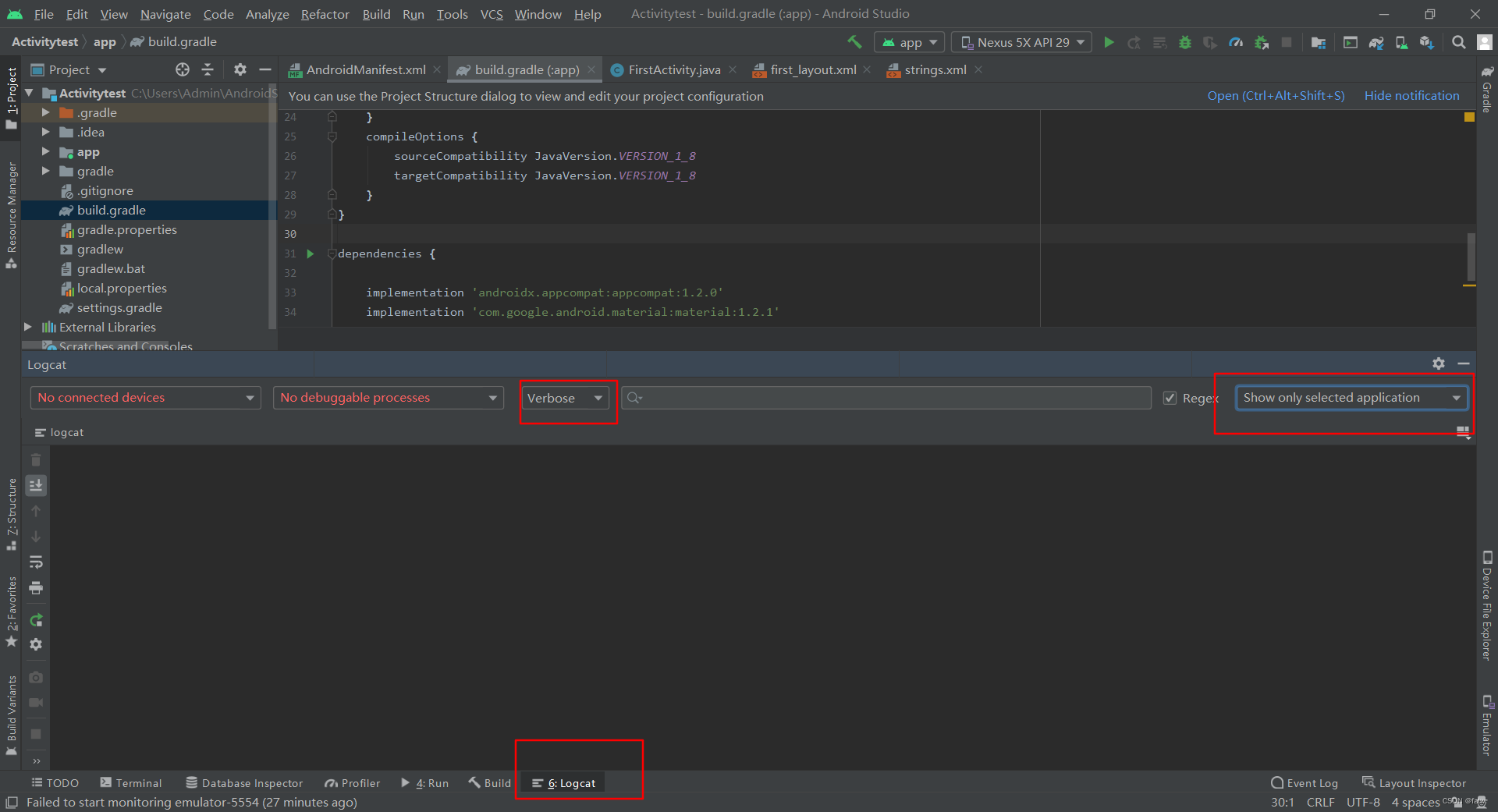1498x812 pixels.
Task: Open Project panel options gear
Action: pyautogui.click(x=240, y=69)
